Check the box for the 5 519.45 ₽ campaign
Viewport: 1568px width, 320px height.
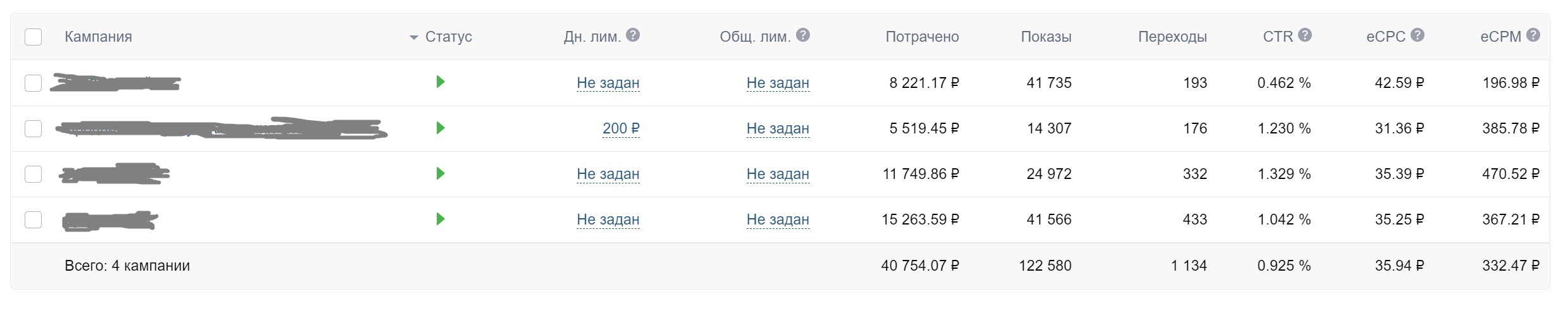pos(33,128)
